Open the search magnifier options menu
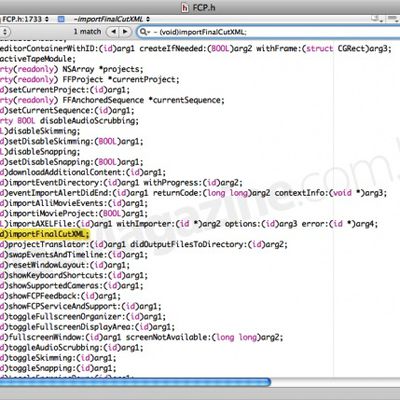This screenshot has width=400, height=400. [145, 32]
